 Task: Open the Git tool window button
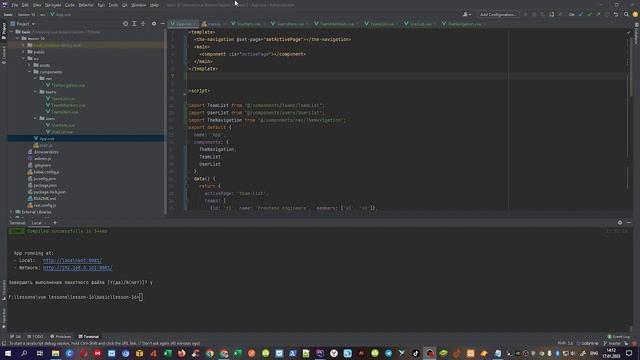[x=16, y=337]
